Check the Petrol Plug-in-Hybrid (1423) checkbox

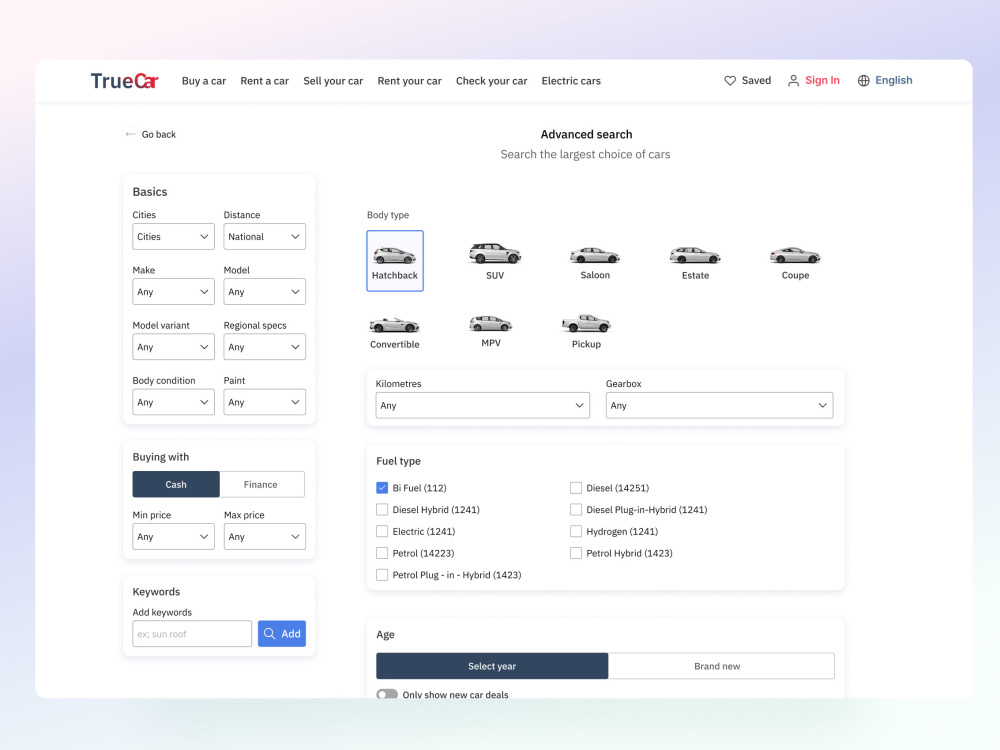click(x=382, y=575)
